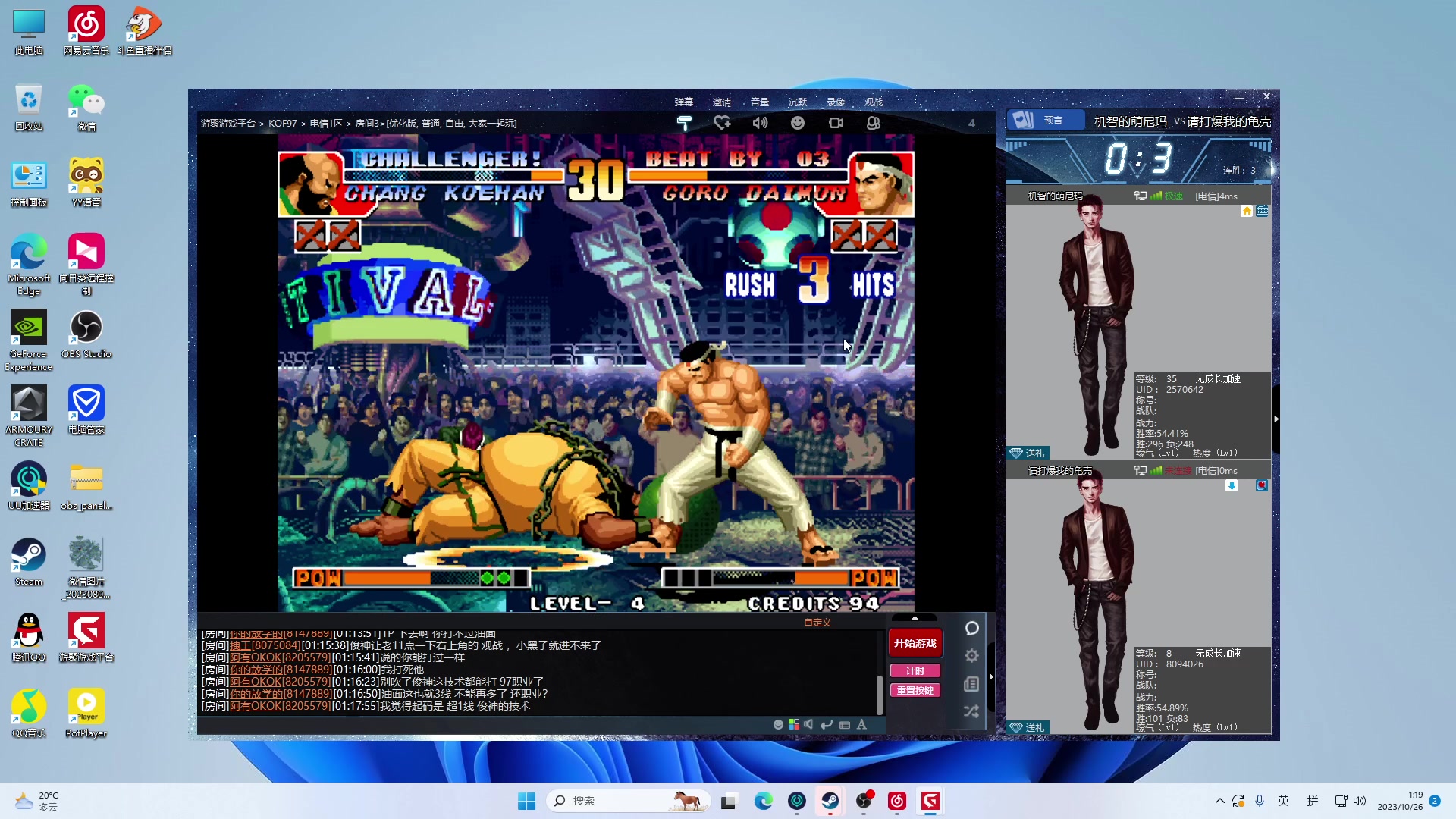Click the shuffle arrows icon
The image size is (1456, 819).
point(971,711)
